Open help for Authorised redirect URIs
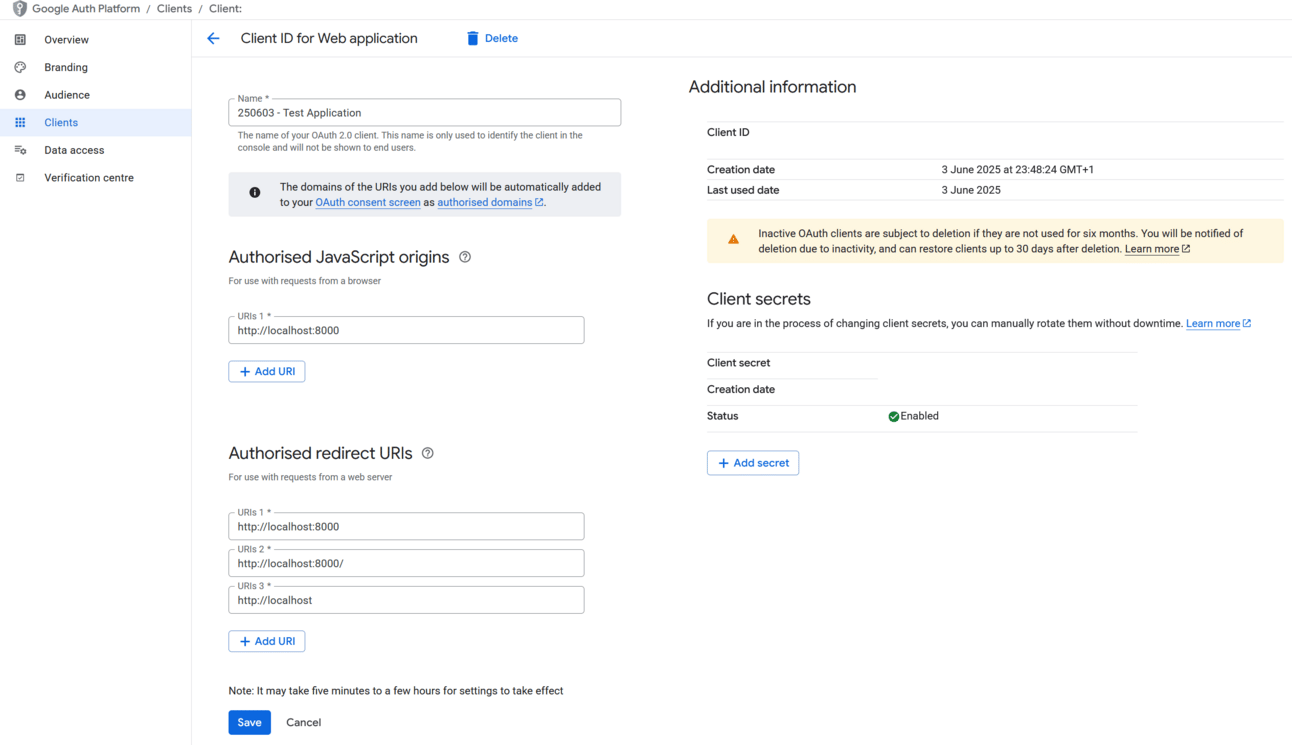 coord(428,453)
